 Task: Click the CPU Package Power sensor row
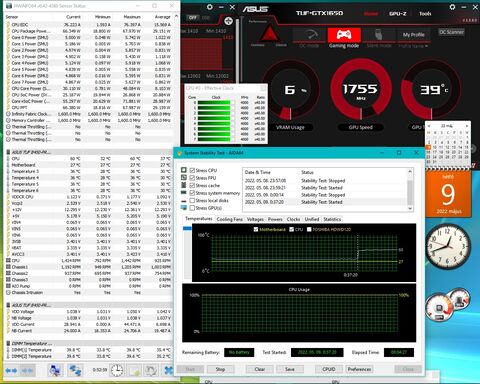tap(89, 31)
